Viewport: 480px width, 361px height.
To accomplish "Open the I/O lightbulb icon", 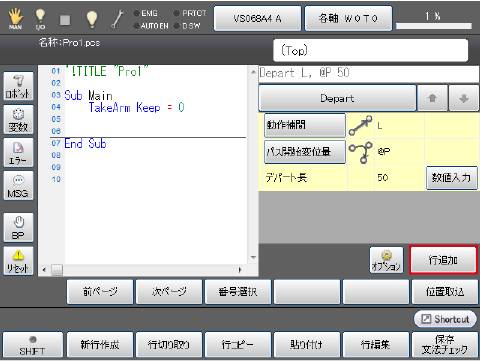I will [x=40, y=19].
